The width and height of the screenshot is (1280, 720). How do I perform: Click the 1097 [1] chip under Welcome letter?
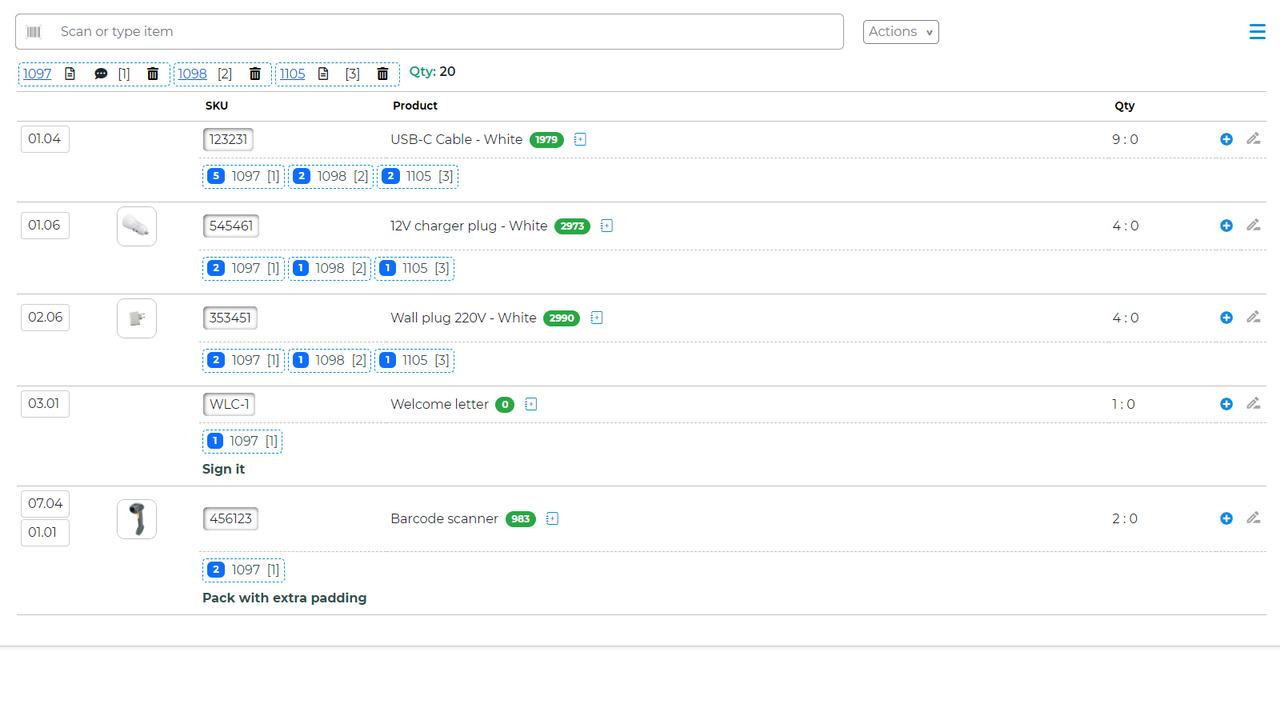click(243, 442)
